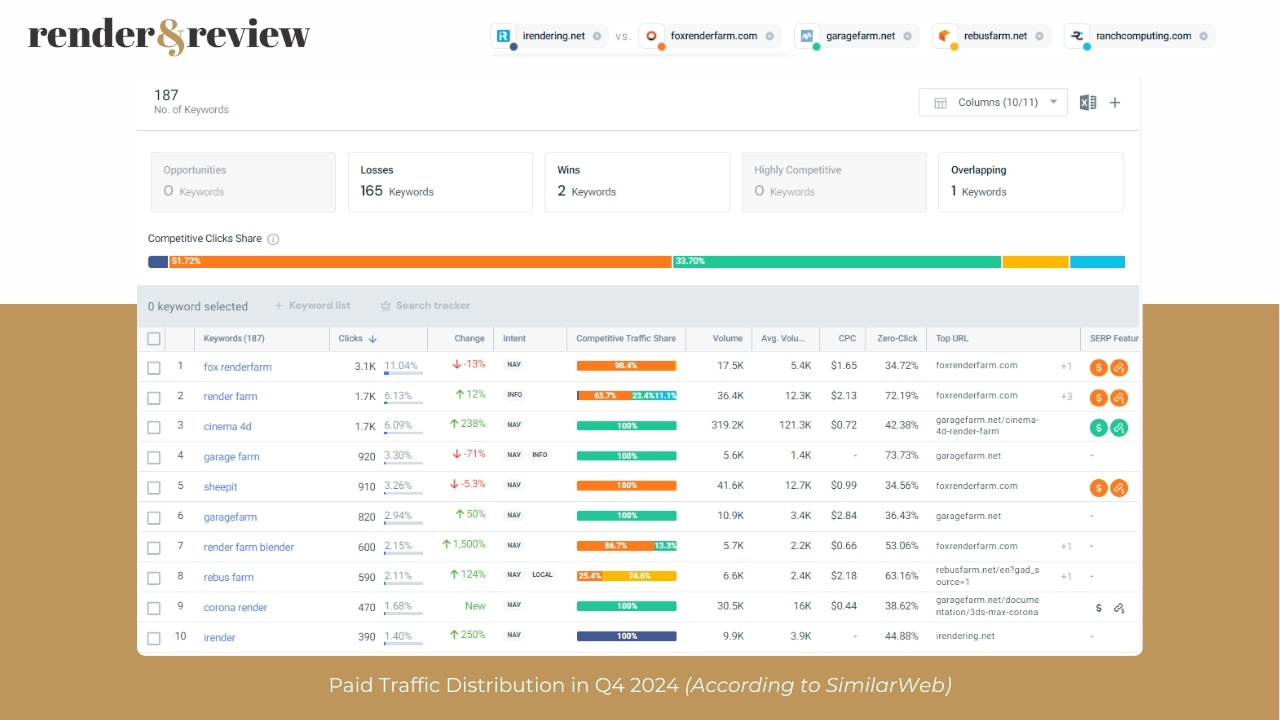Click the orange dollar icon for sheepit
The height and width of the screenshot is (720, 1280).
1098,487
